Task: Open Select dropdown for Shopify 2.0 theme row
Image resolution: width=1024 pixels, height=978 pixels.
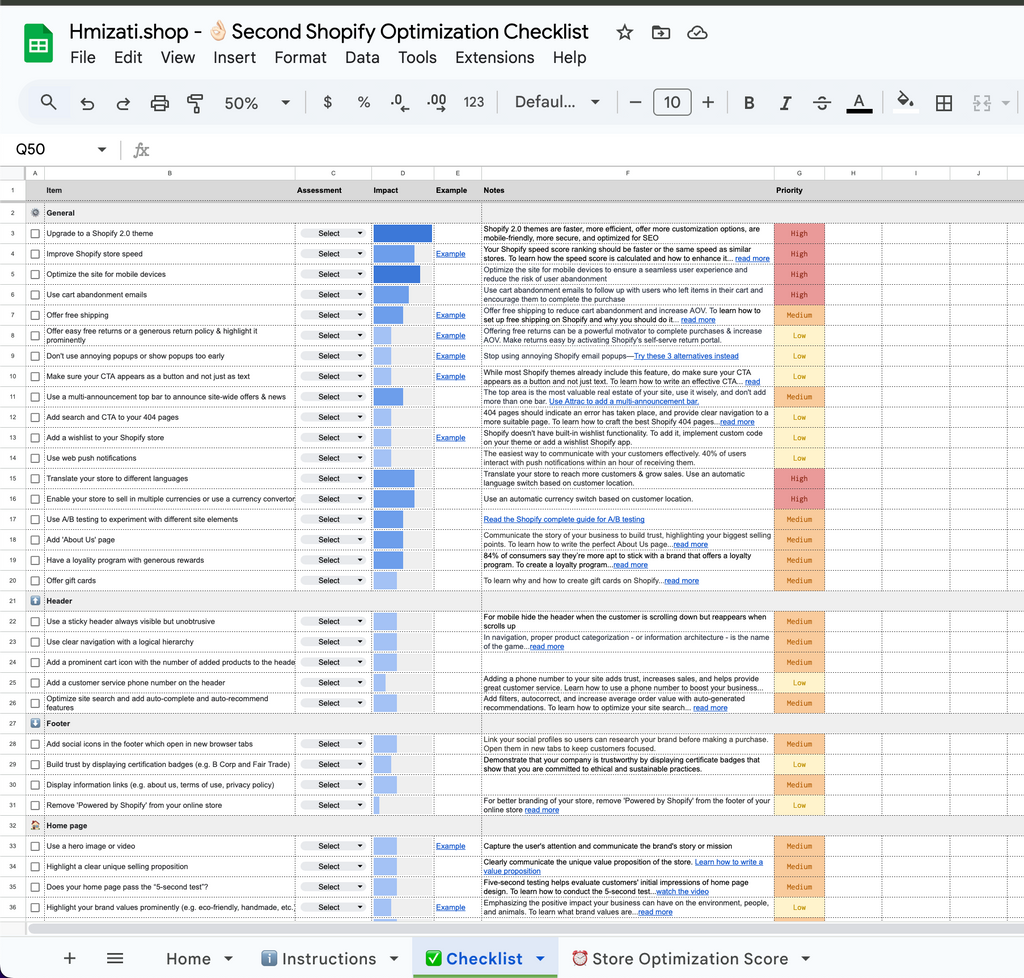Action: point(333,233)
